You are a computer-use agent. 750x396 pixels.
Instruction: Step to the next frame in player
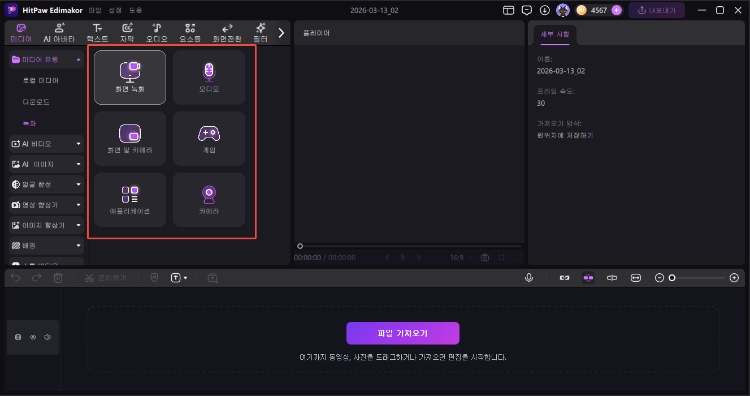point(419,257)
